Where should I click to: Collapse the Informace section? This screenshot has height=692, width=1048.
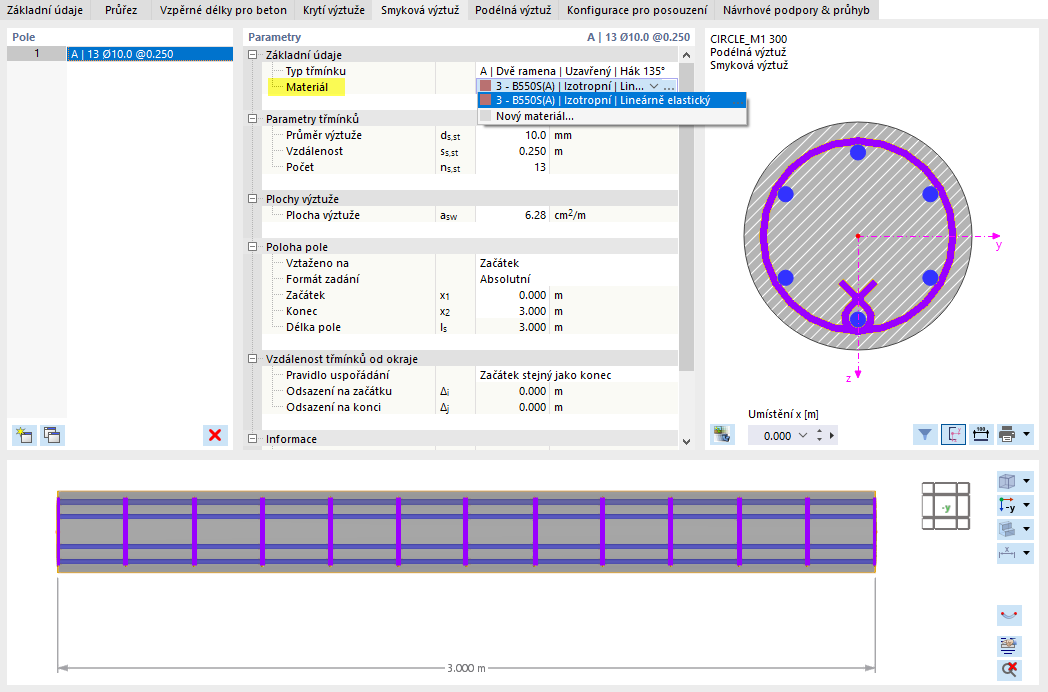click(253, 439)
